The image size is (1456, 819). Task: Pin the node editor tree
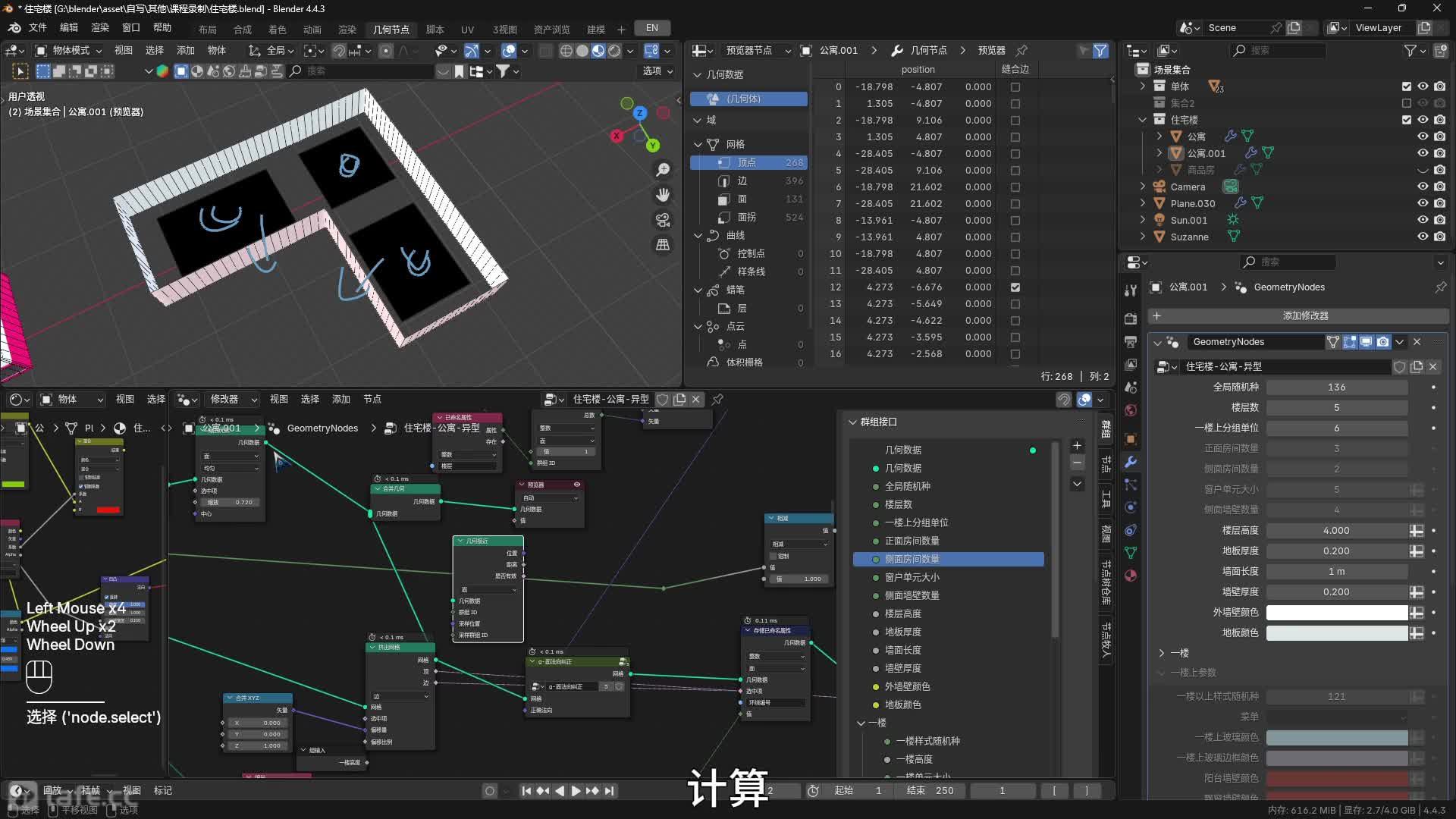[717, 399]
